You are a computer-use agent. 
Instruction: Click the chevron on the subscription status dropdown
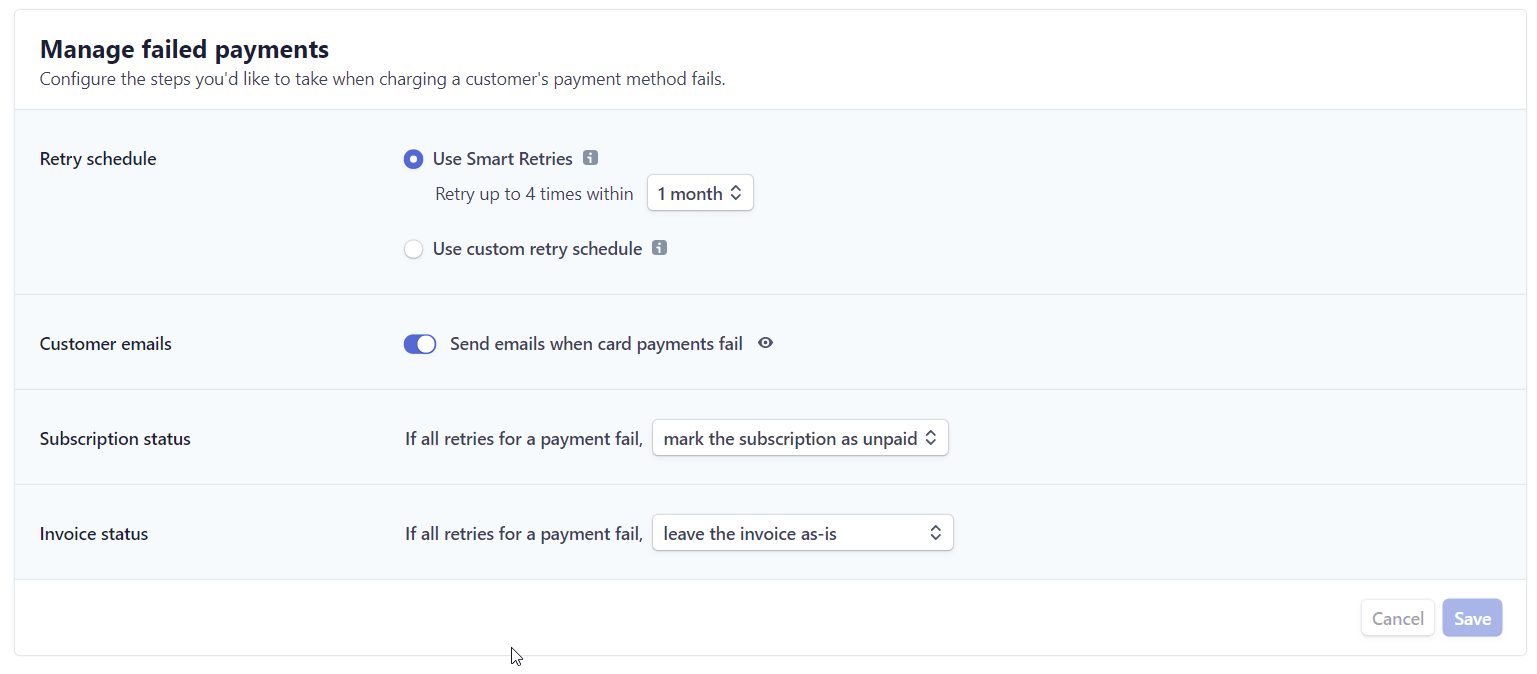[x=933, y=437]
